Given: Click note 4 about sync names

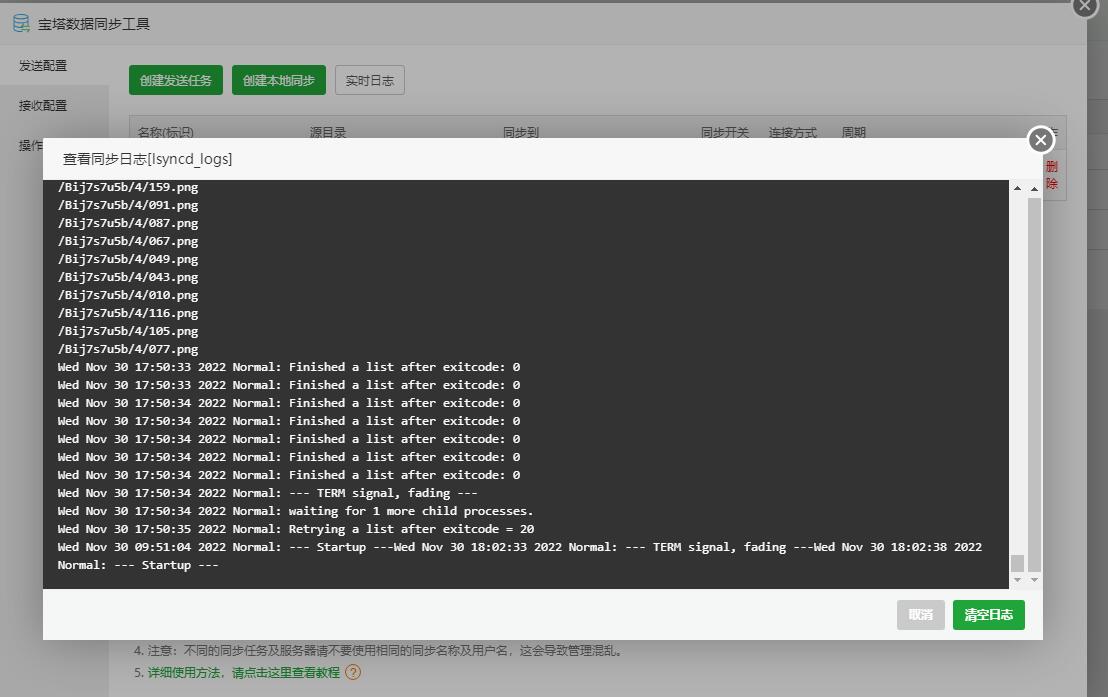Looking at the screenshot, I should pyautogui.click(x=378, y=650).
